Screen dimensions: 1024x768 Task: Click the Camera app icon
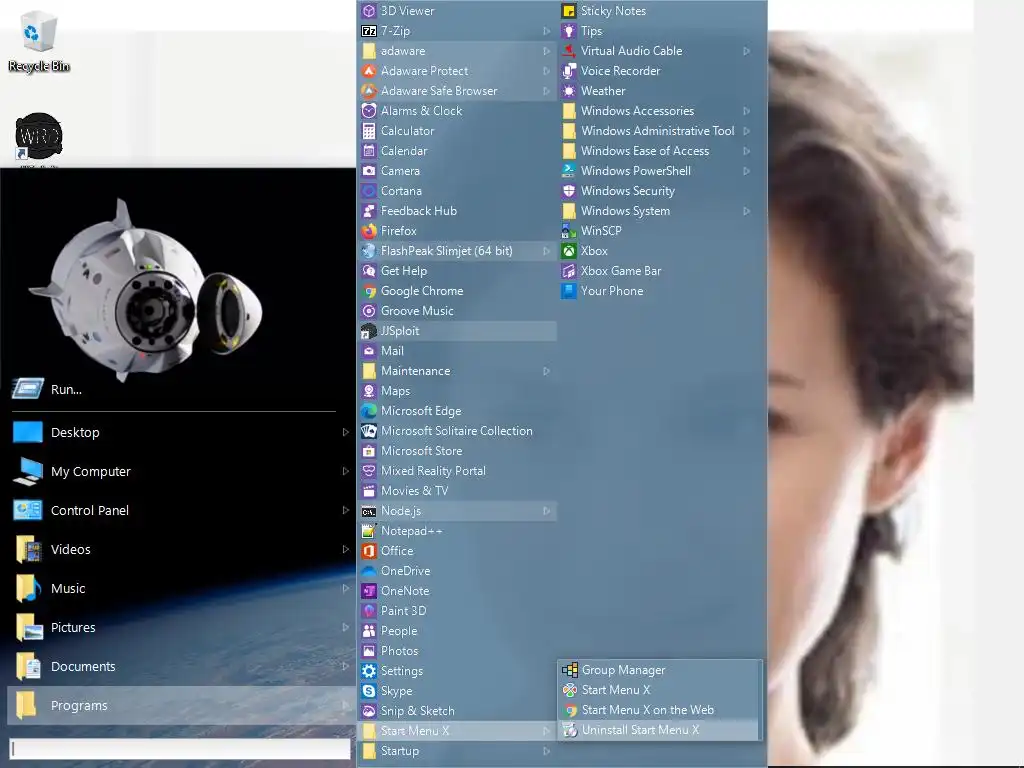click(x=369, y=170)
